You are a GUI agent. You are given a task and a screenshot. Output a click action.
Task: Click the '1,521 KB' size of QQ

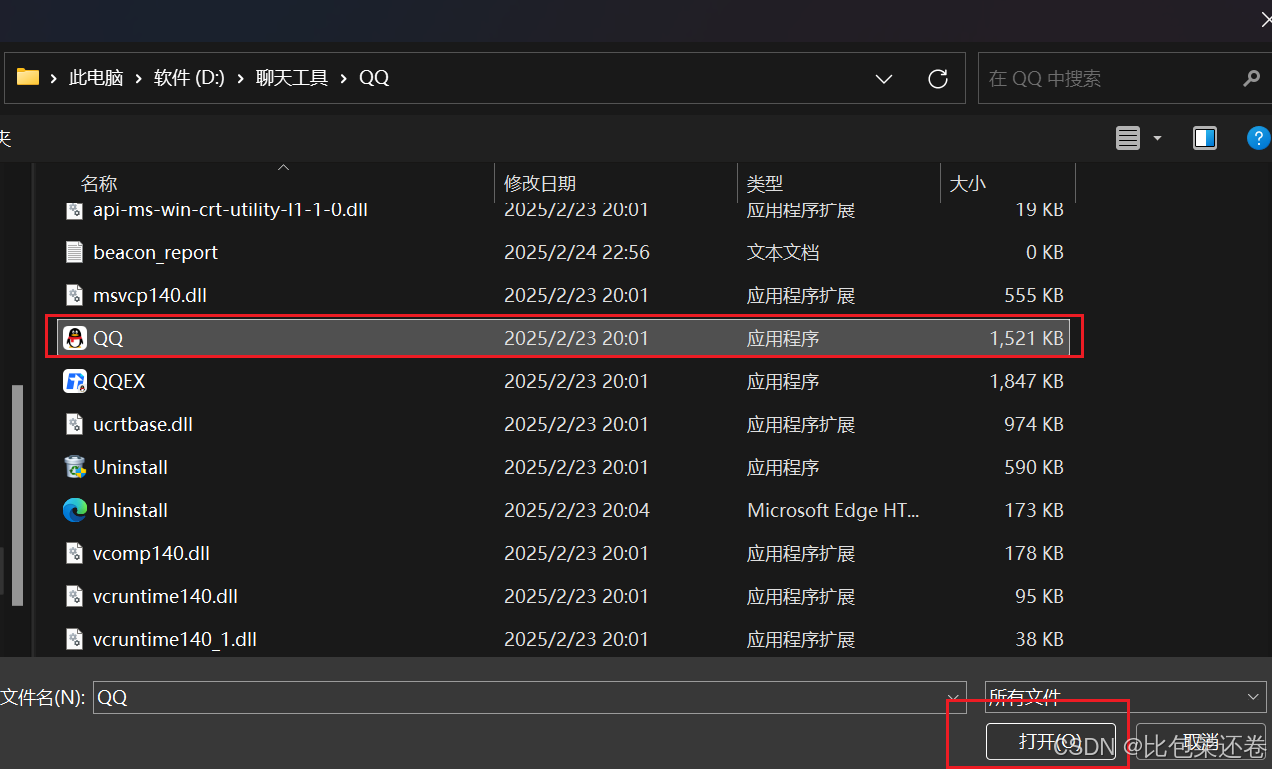pos(1026,338)
